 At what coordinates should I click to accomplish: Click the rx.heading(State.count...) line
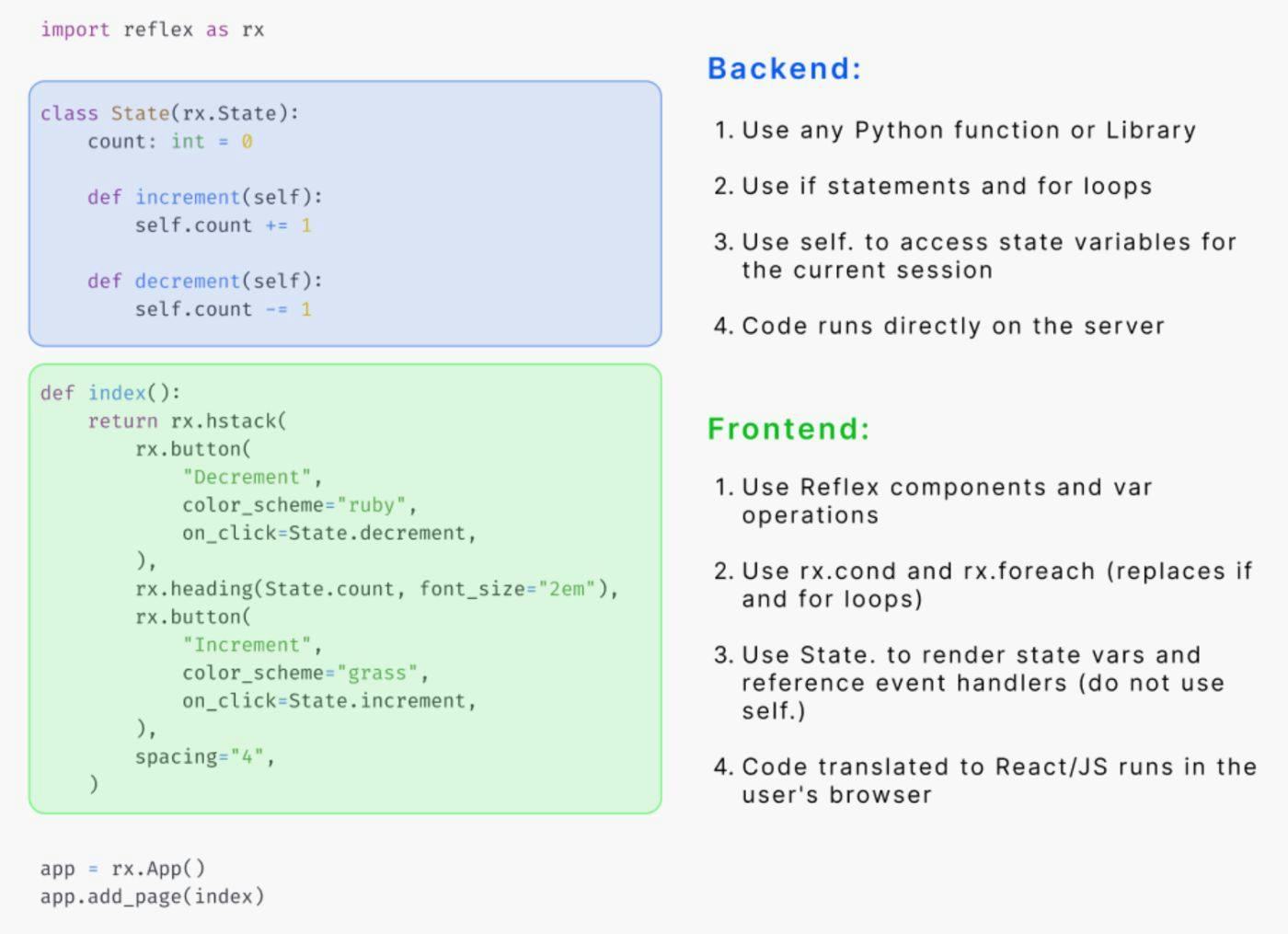click(376, 589)
